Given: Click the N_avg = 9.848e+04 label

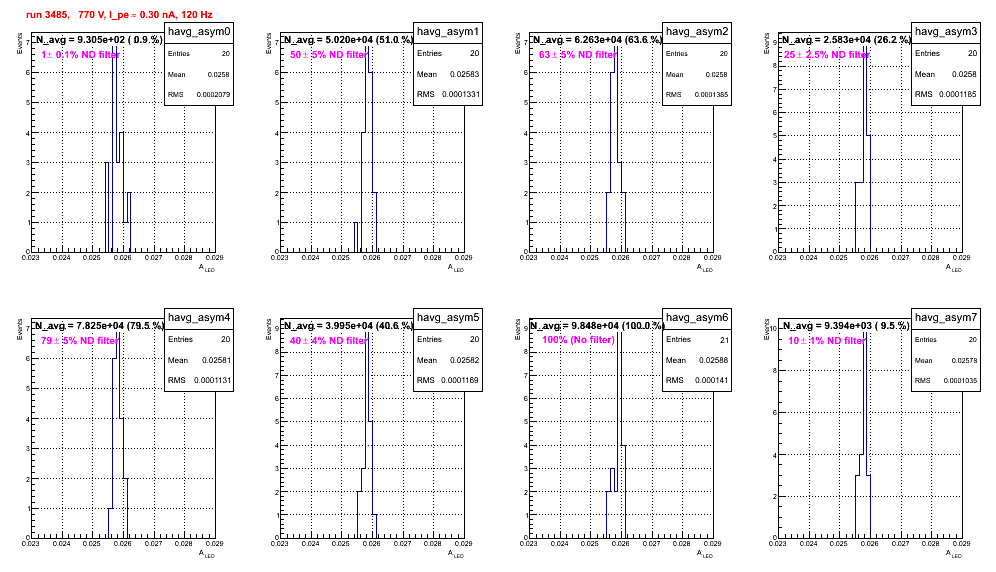Looking at the screenshot, I should tap(597, 325).
